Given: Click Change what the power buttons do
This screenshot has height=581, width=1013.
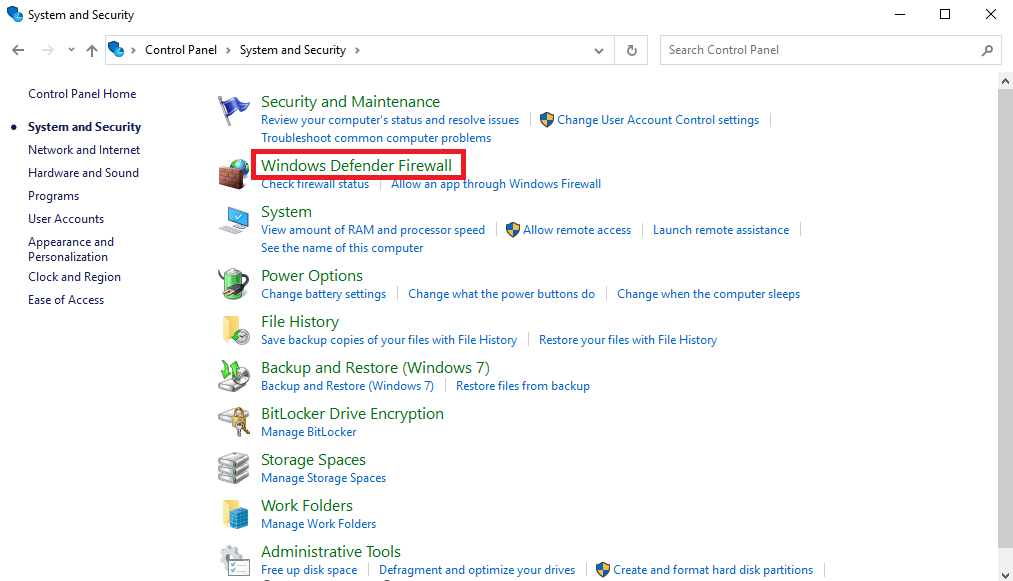Looking at the screenshot, I should [x=501, y=293].
